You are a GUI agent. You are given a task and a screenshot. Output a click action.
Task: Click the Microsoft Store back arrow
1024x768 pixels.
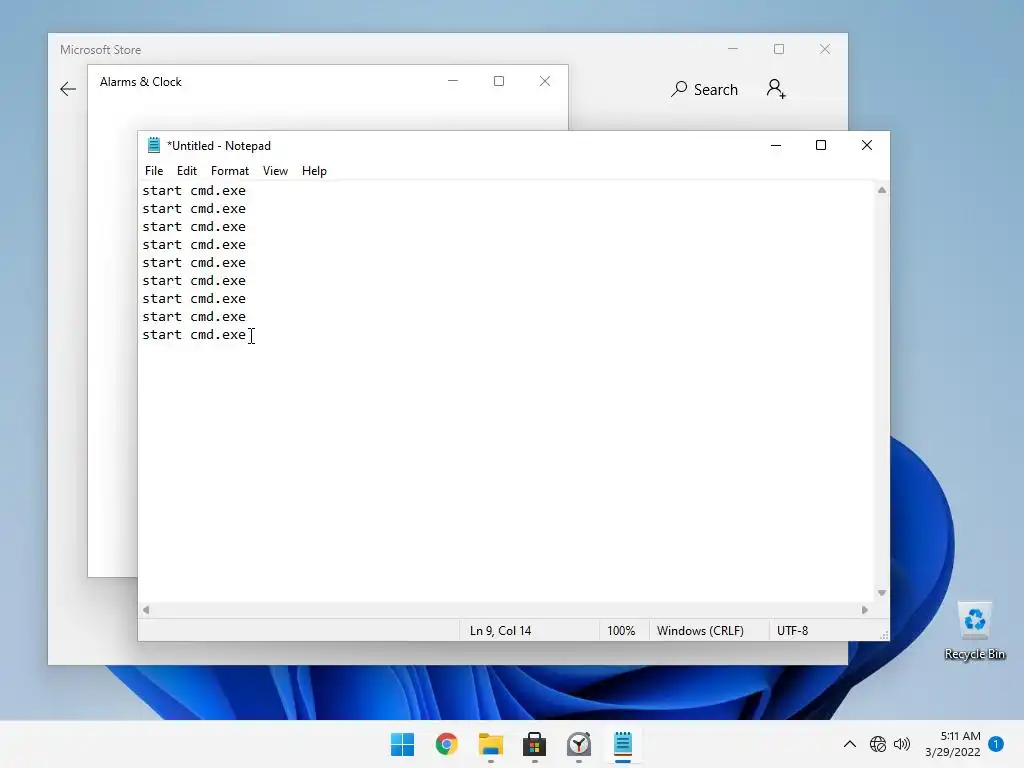coord(68,89)
